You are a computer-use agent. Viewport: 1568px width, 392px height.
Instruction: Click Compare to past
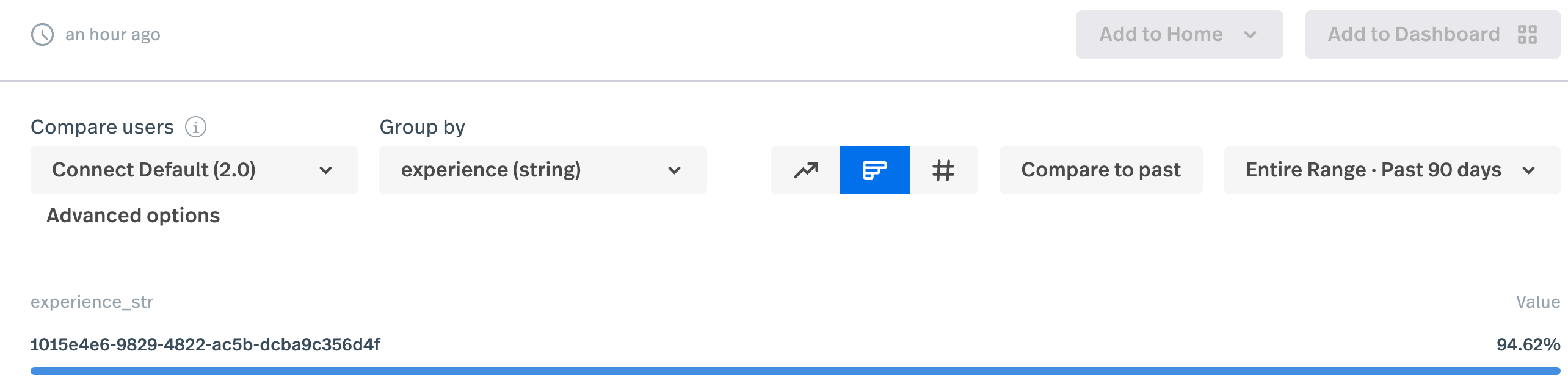point(1101,170)
